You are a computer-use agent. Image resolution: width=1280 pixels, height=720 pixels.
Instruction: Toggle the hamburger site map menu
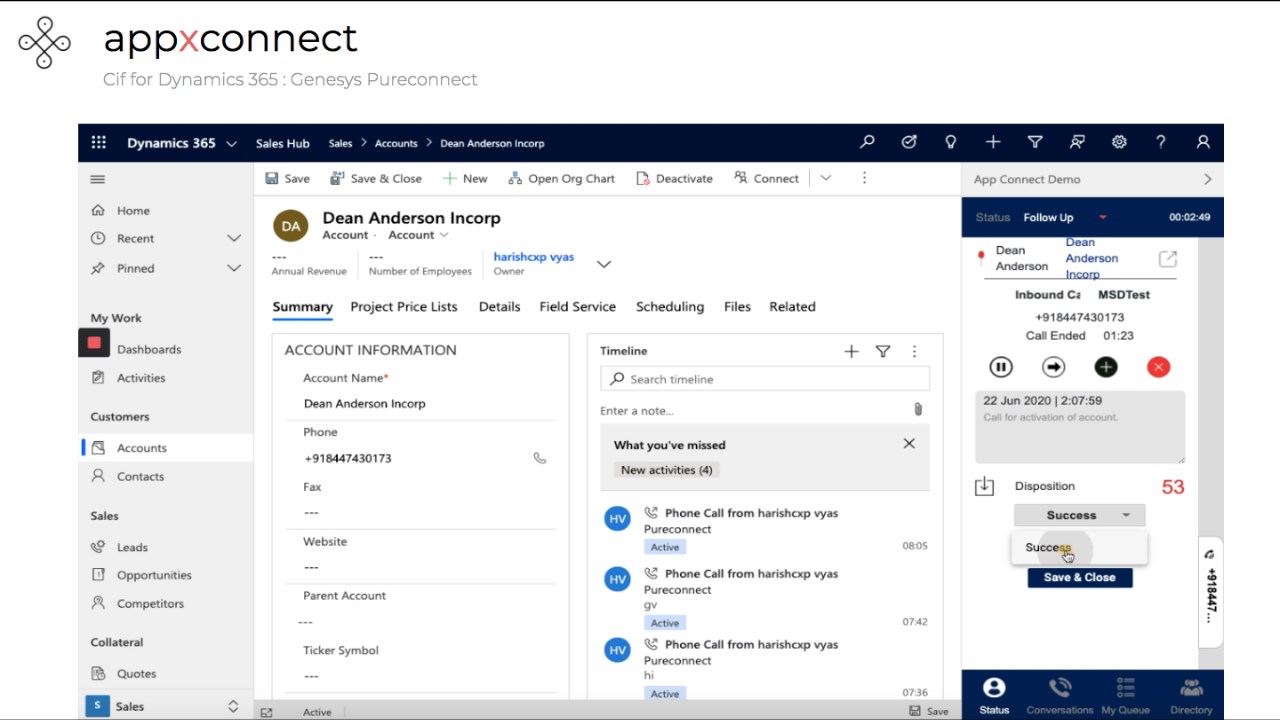point(97,179)
